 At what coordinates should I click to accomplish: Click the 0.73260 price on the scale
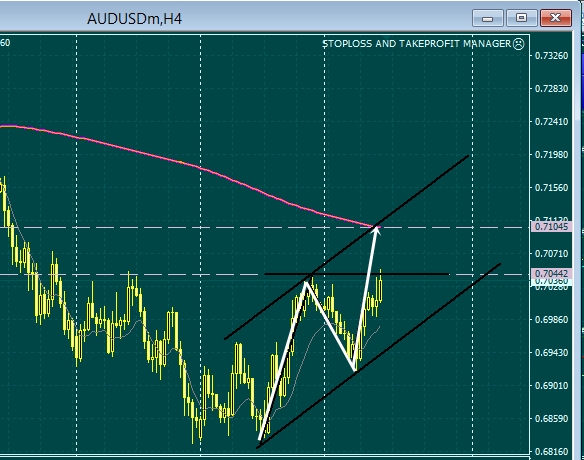point(551,56)
